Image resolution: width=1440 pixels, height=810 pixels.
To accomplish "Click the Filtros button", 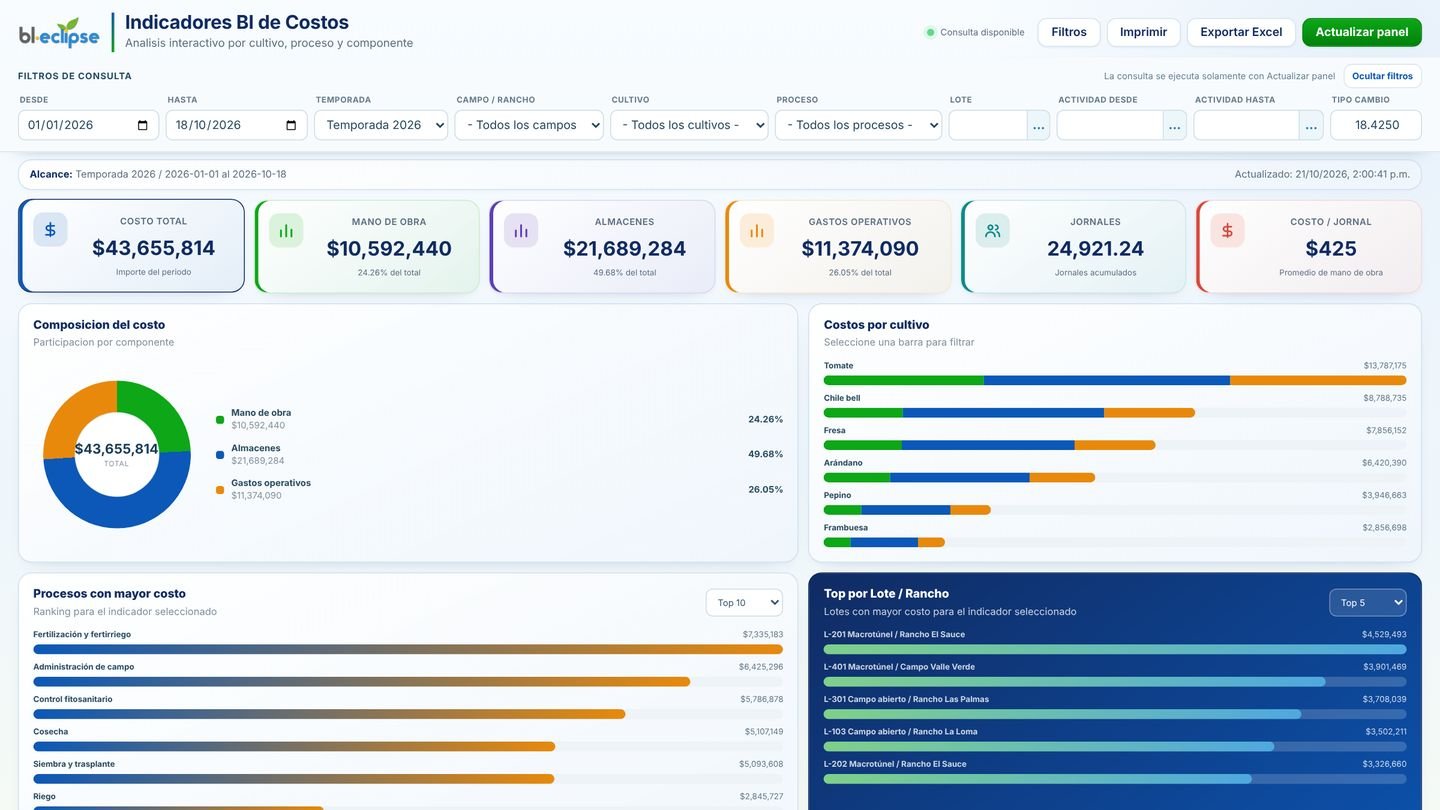I will [x=1069, y=32].
